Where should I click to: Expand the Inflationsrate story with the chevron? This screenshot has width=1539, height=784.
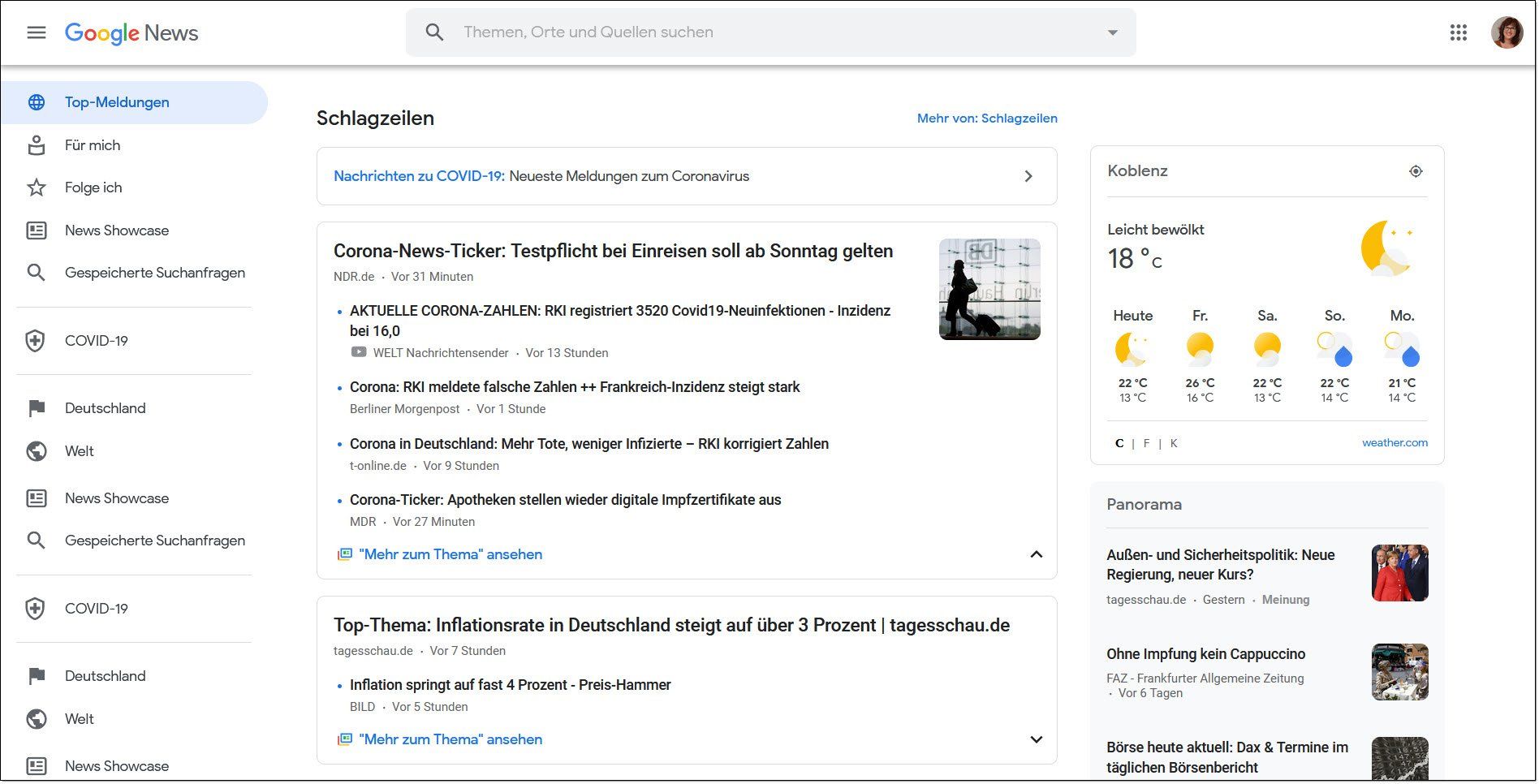pos(1035,739)
